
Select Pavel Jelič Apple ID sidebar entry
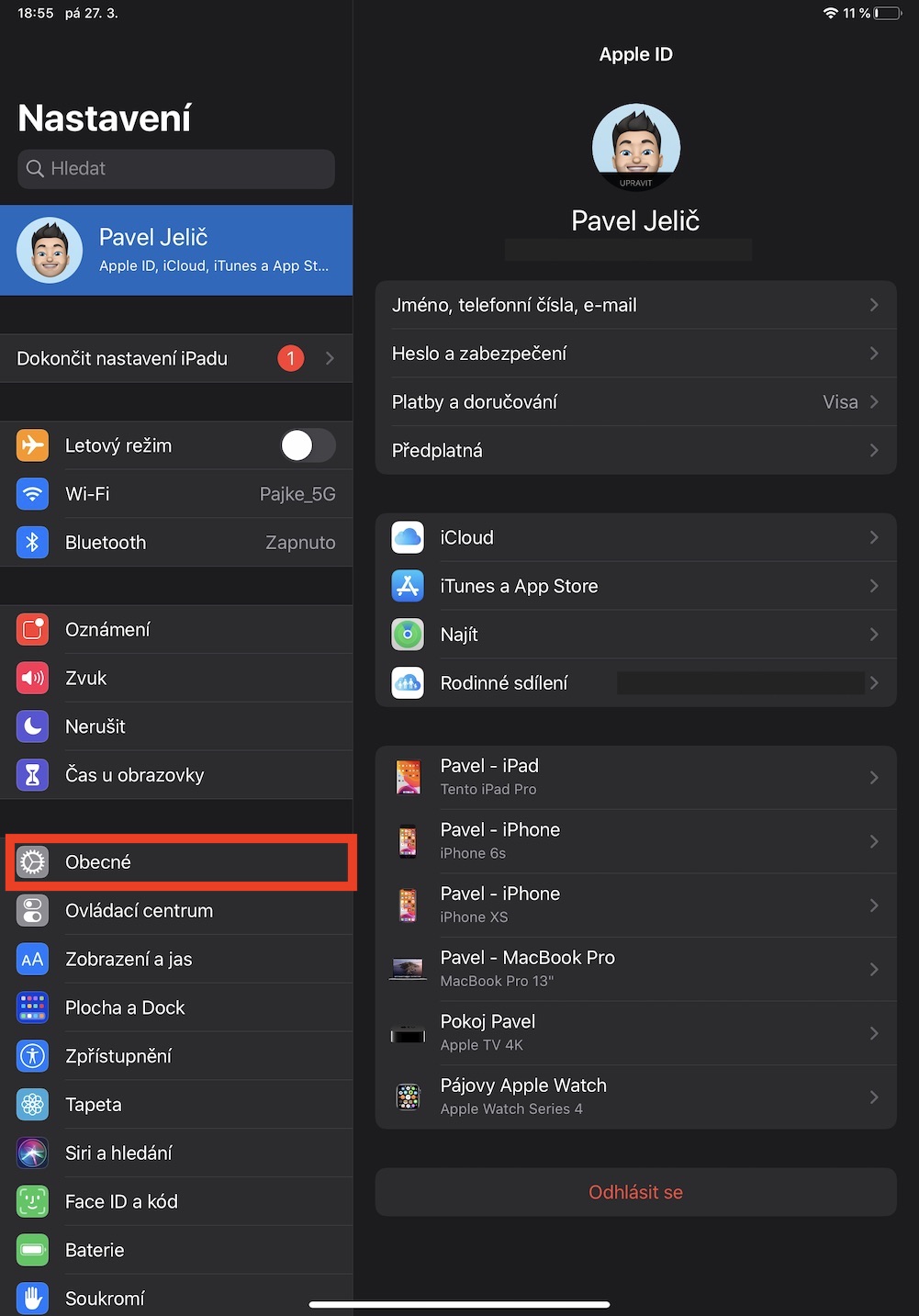(176, 250)
